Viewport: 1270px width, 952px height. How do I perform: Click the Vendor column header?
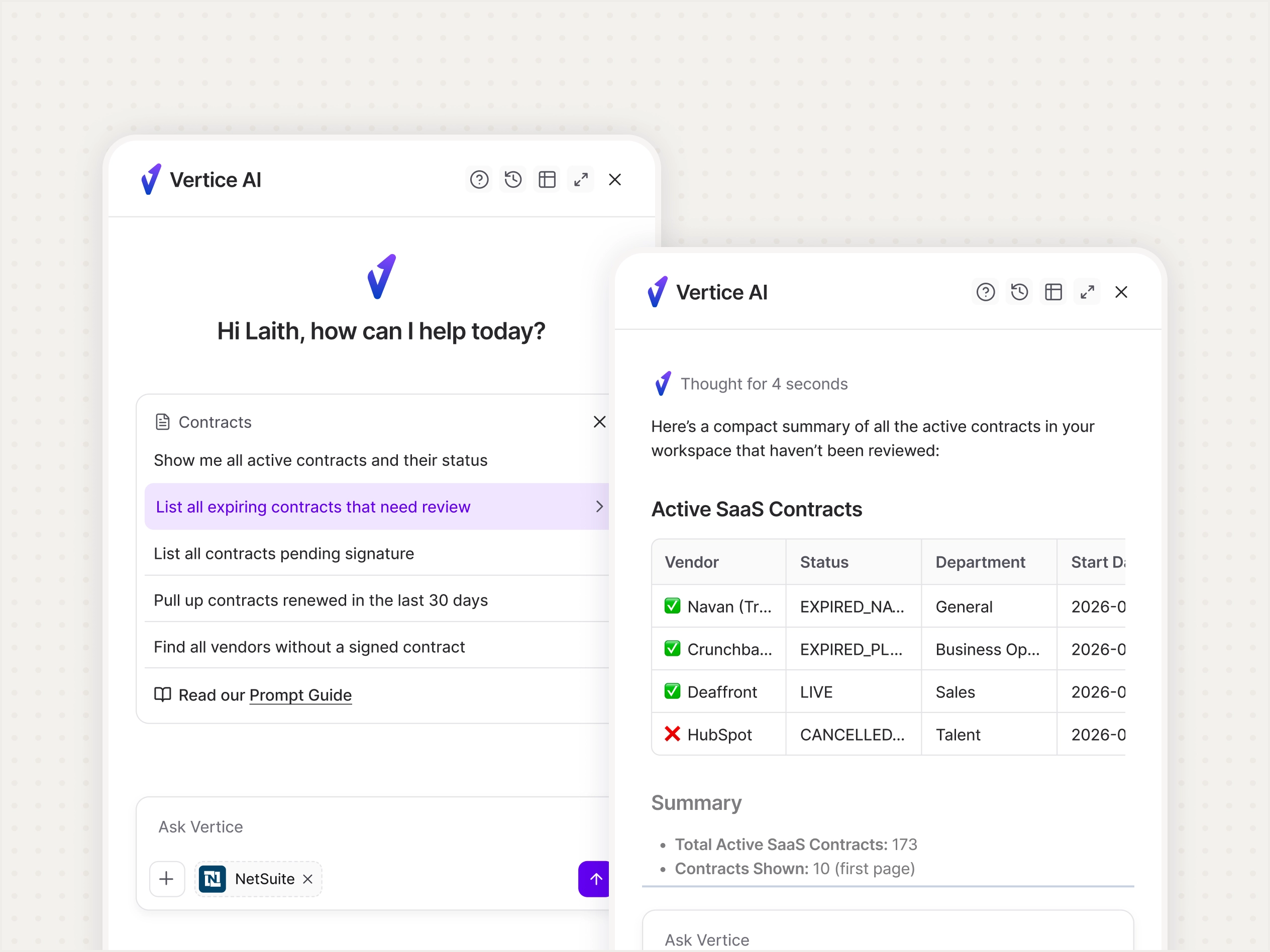point(718,562)
